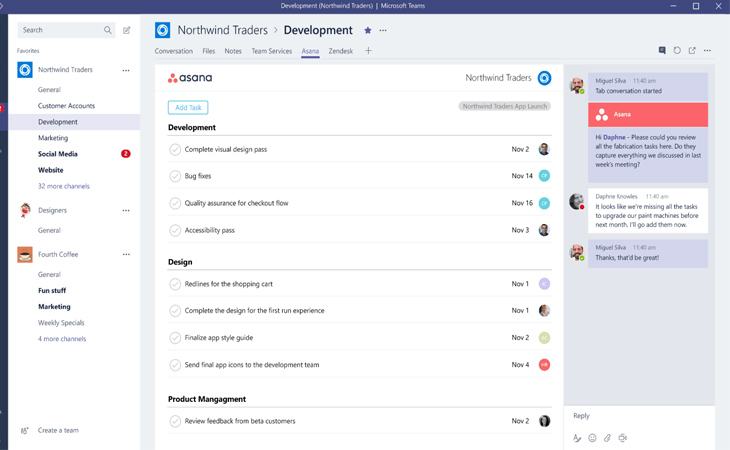Image resolution: width=730 pixels, height=450 pixels.
Task: Select the Asana tab
Action: point(310,51)
